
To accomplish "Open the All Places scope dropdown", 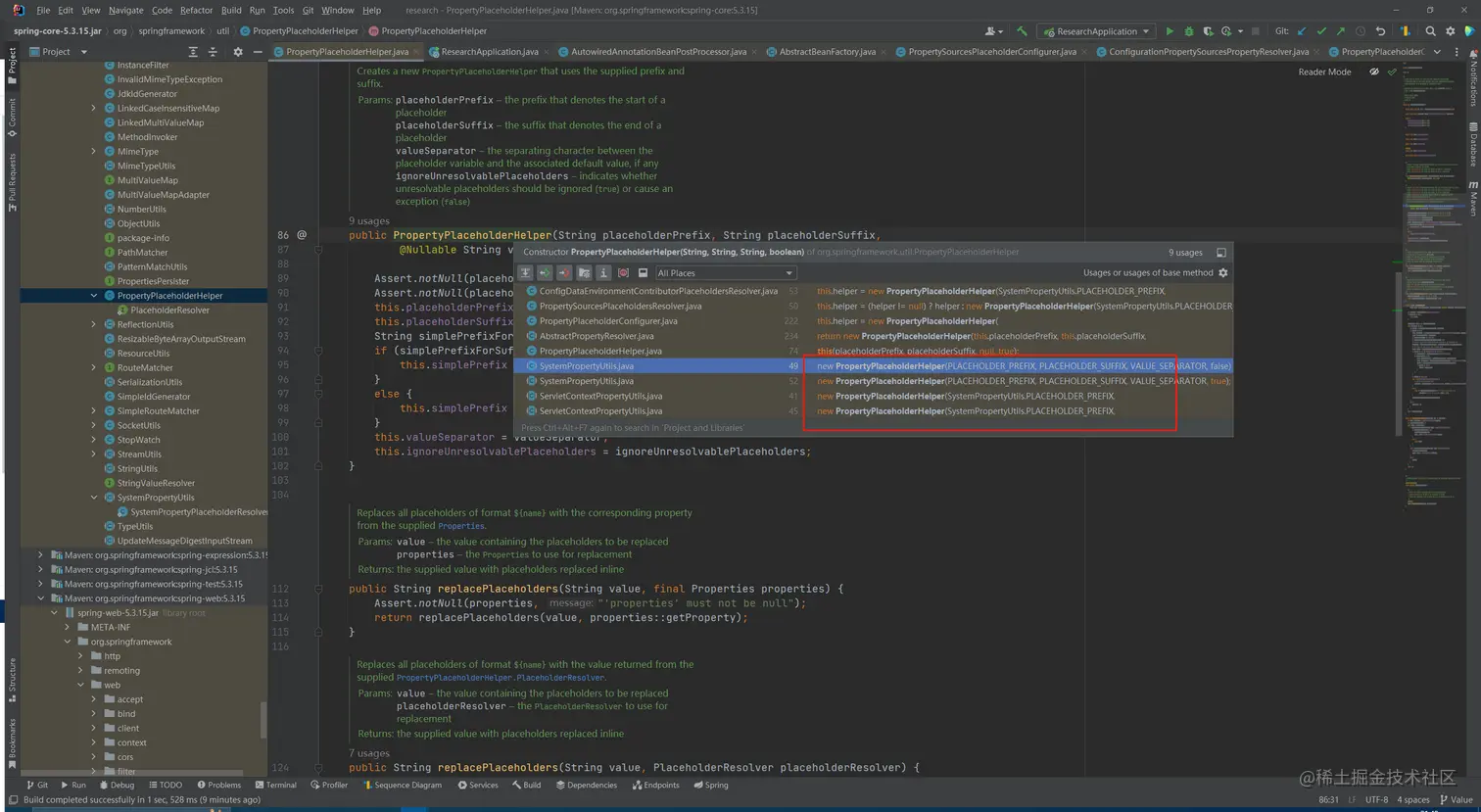I will 725,273.
